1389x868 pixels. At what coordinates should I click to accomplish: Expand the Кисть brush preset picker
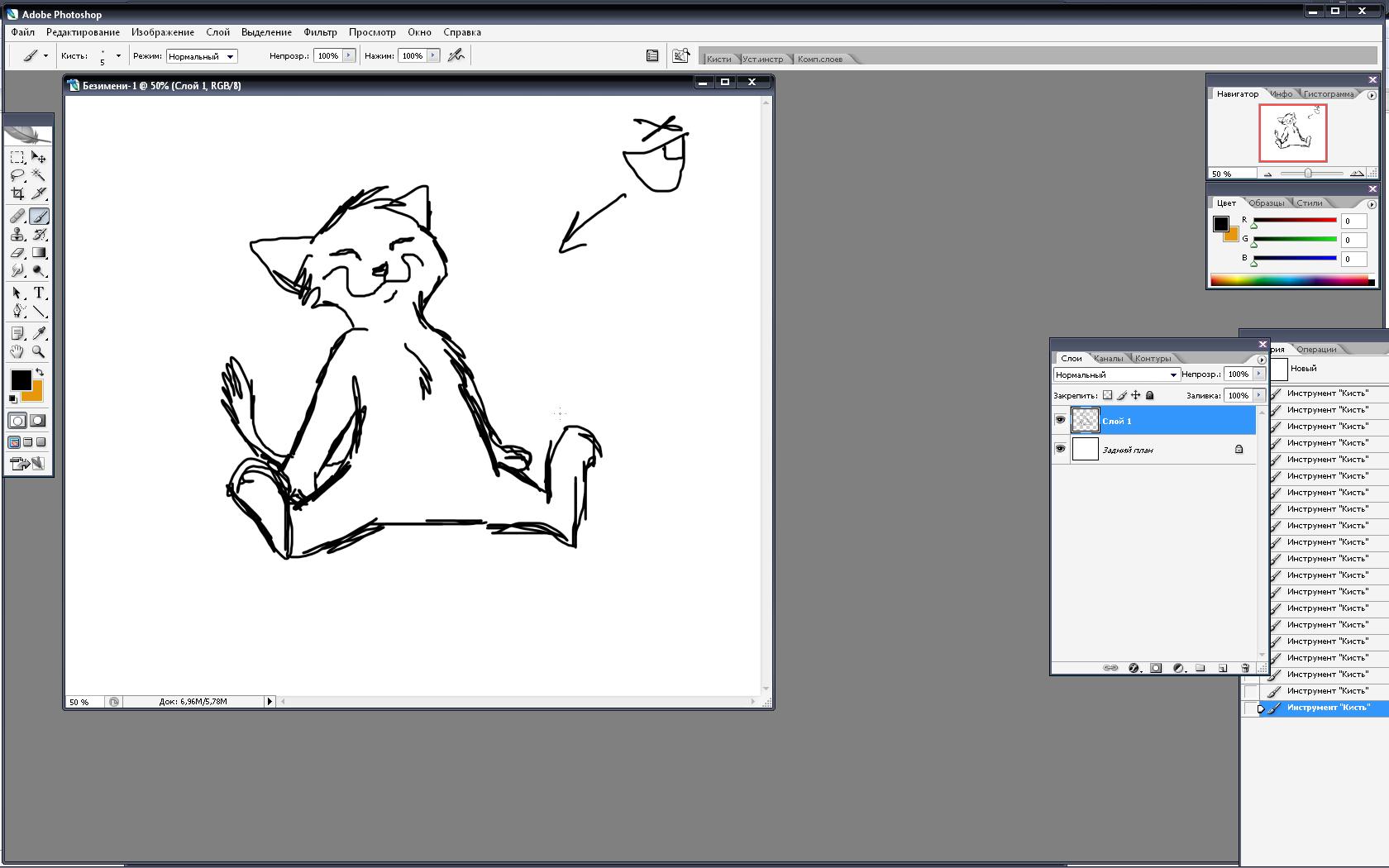(x=118, y=56)
